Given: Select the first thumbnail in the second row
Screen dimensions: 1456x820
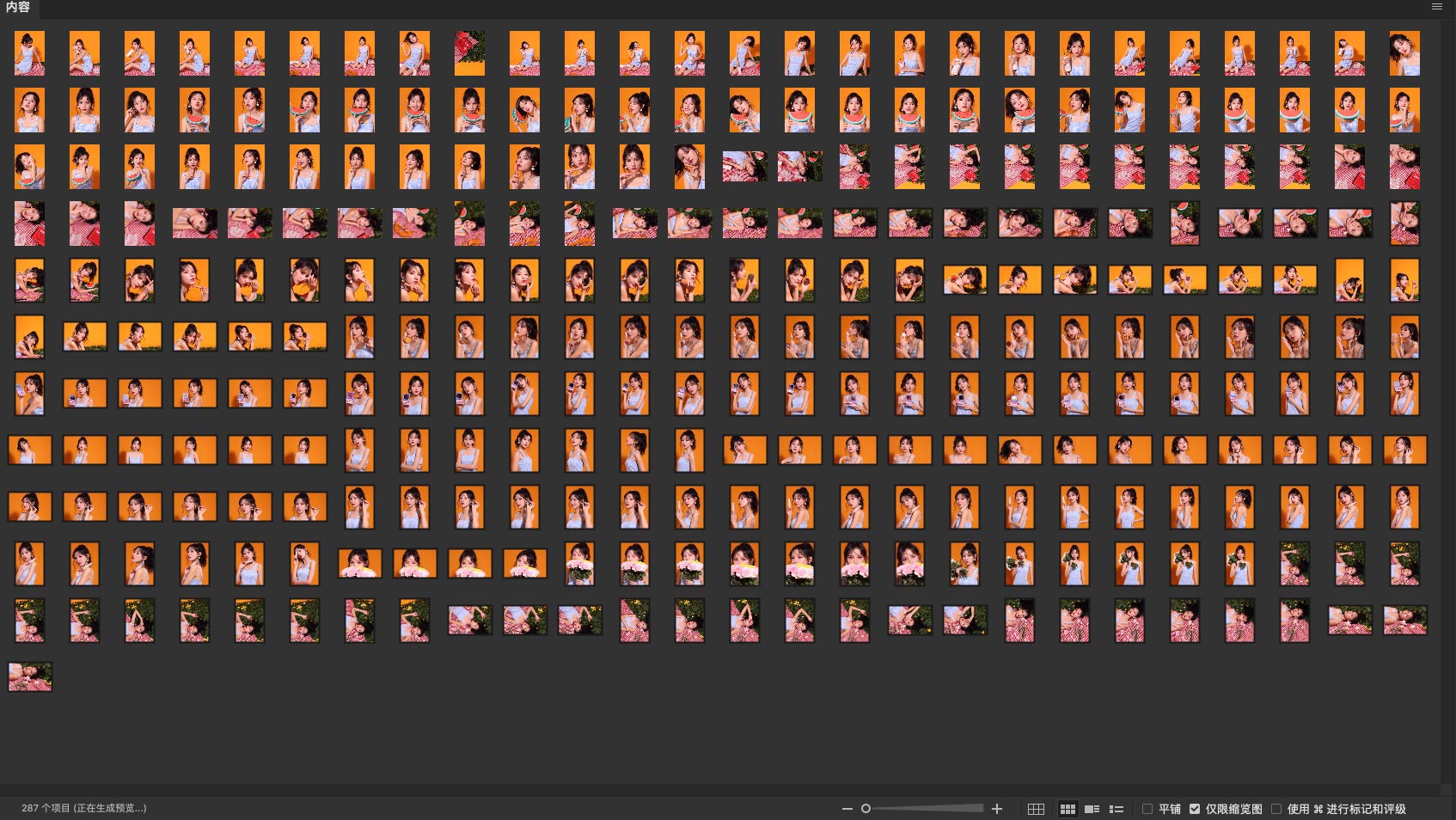Looking at the screenshot, I should [30, 110].
